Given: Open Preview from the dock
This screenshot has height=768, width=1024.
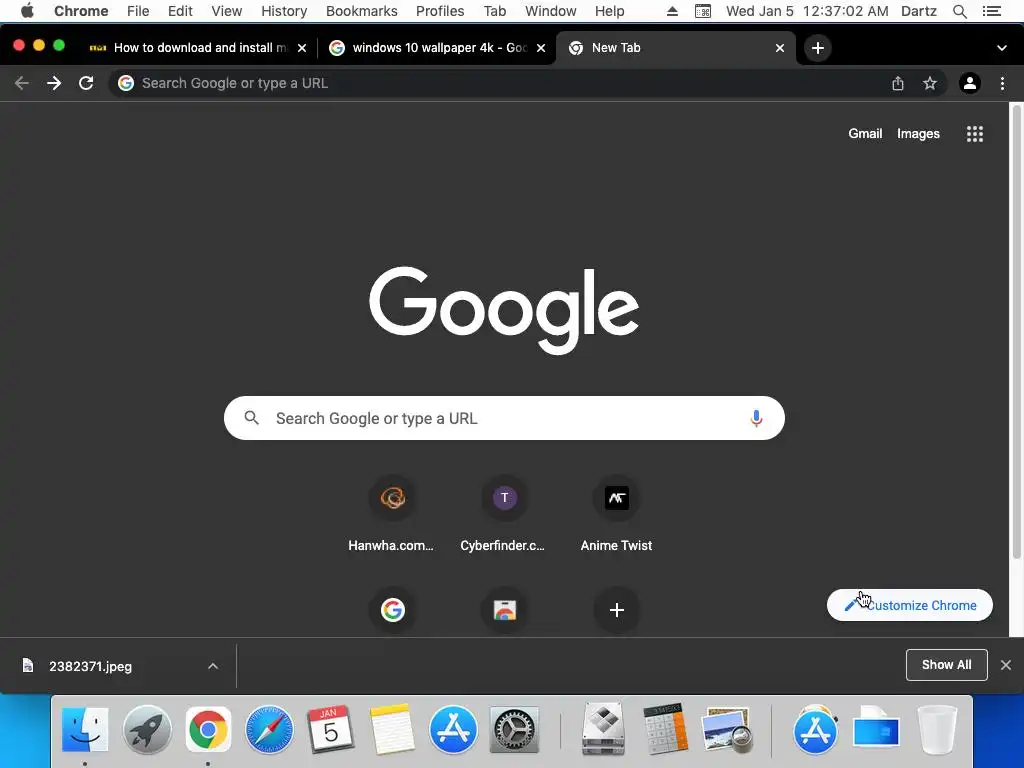Looking at the screenshot, I should (x=727, y=729).
